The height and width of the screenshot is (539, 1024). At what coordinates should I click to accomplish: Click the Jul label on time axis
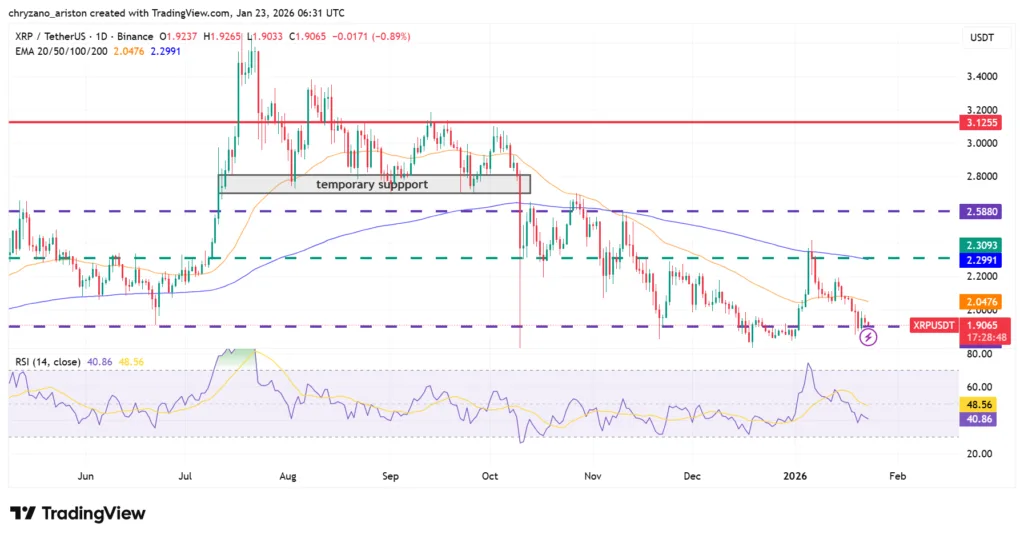coord(185,476)
